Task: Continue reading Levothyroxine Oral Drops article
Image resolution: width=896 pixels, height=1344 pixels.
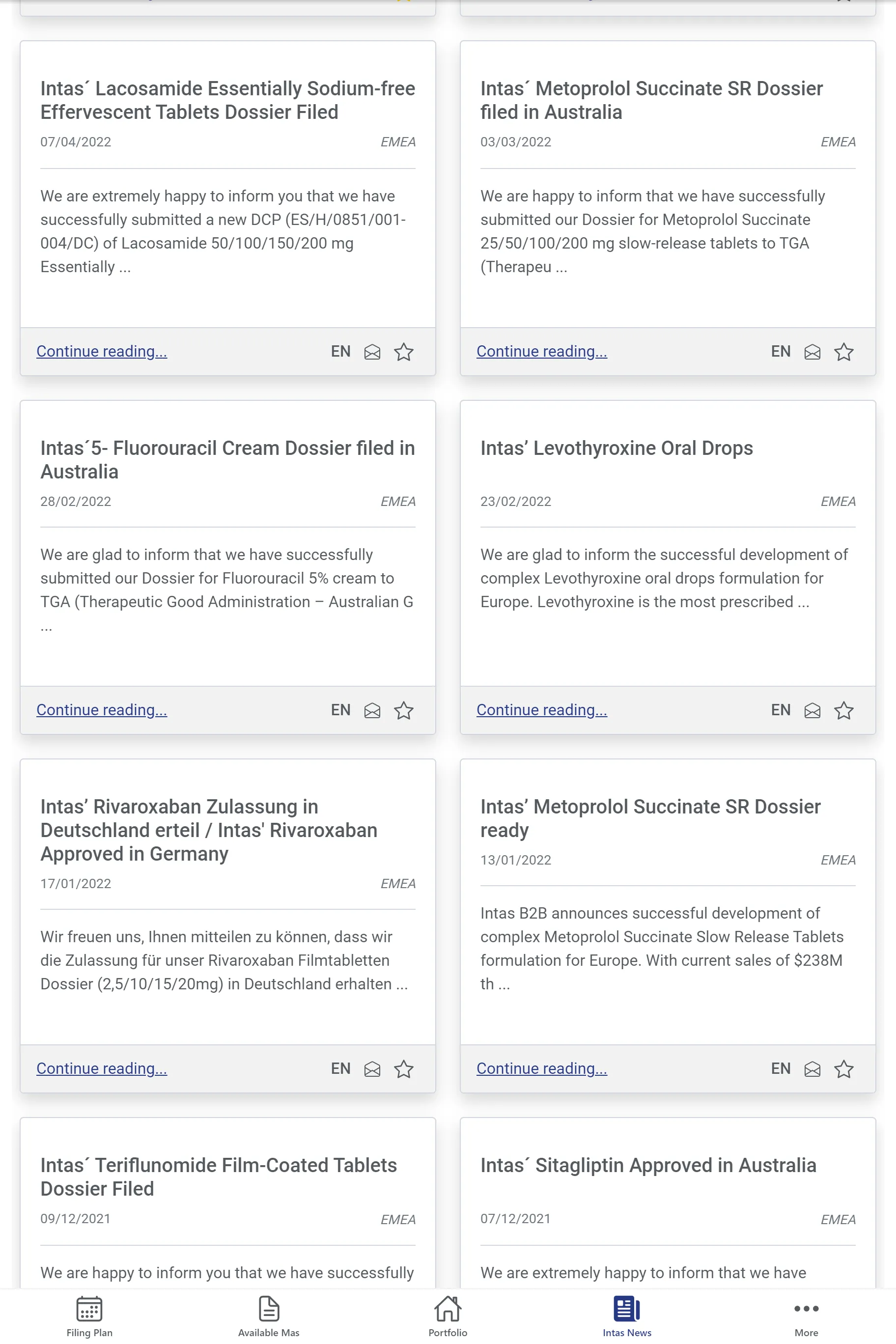Action: [x=542, y=710]
